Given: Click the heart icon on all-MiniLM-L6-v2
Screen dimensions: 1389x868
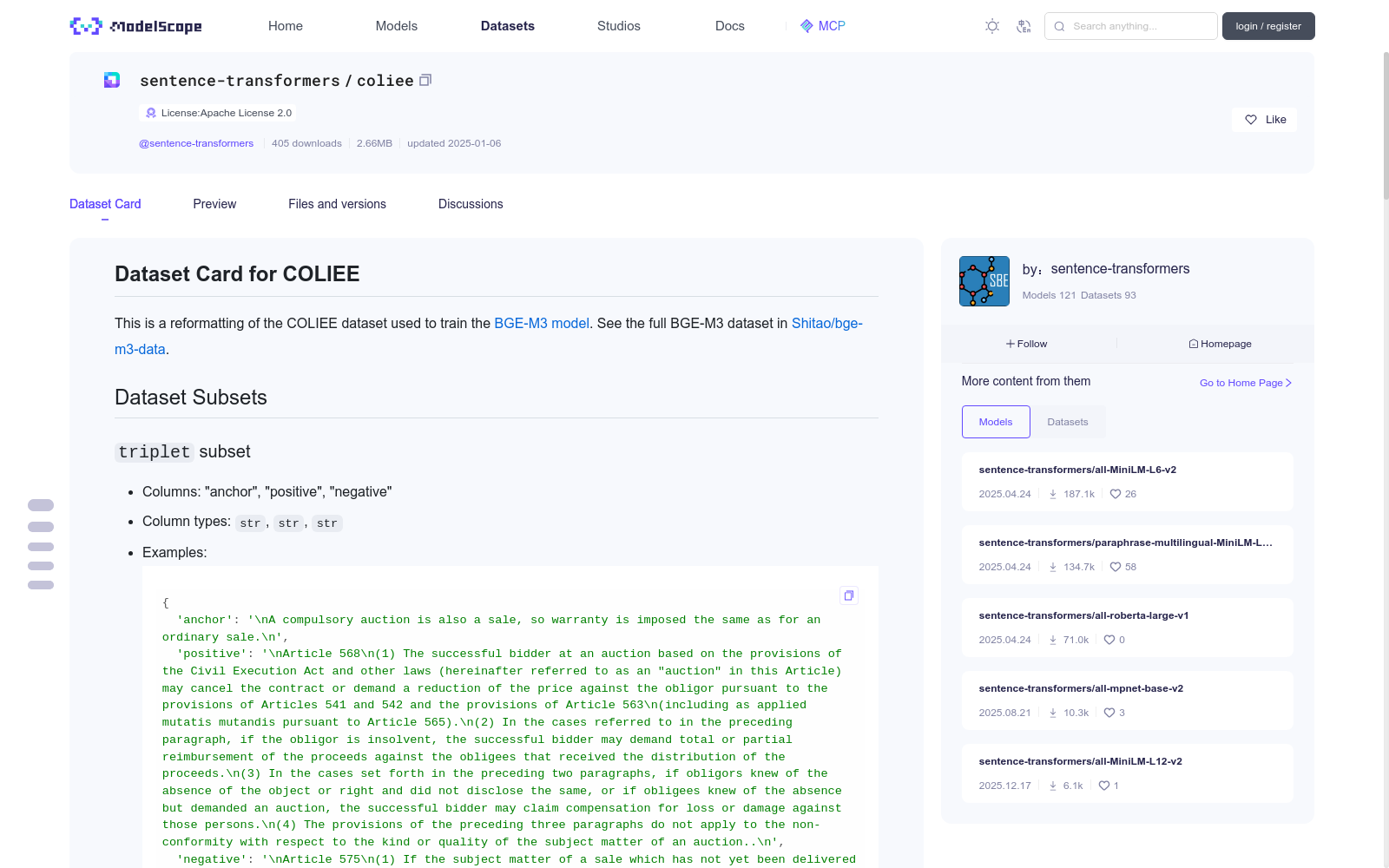Looking at the screenshot, I should 1116,494.
